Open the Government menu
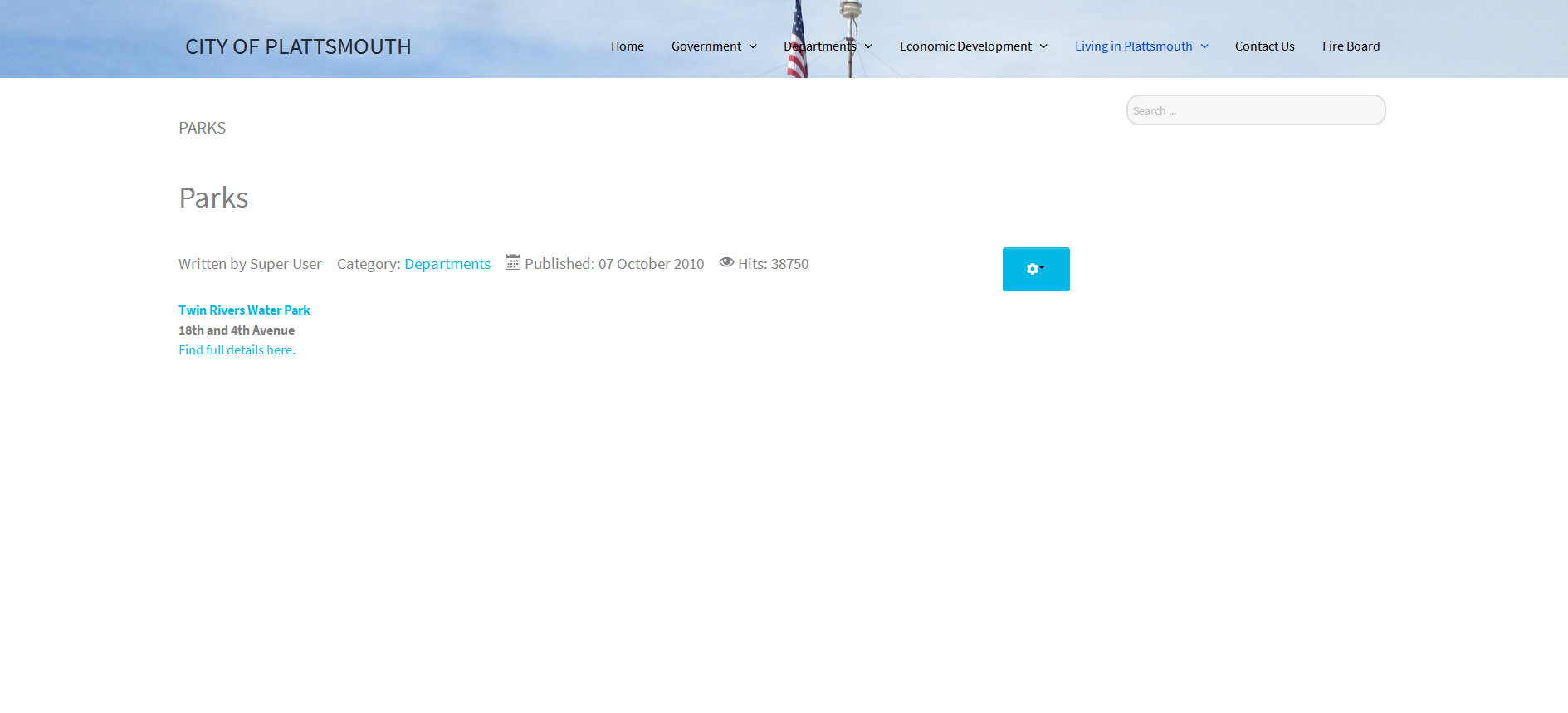1568x713 pixels. (x=706, y=46)
